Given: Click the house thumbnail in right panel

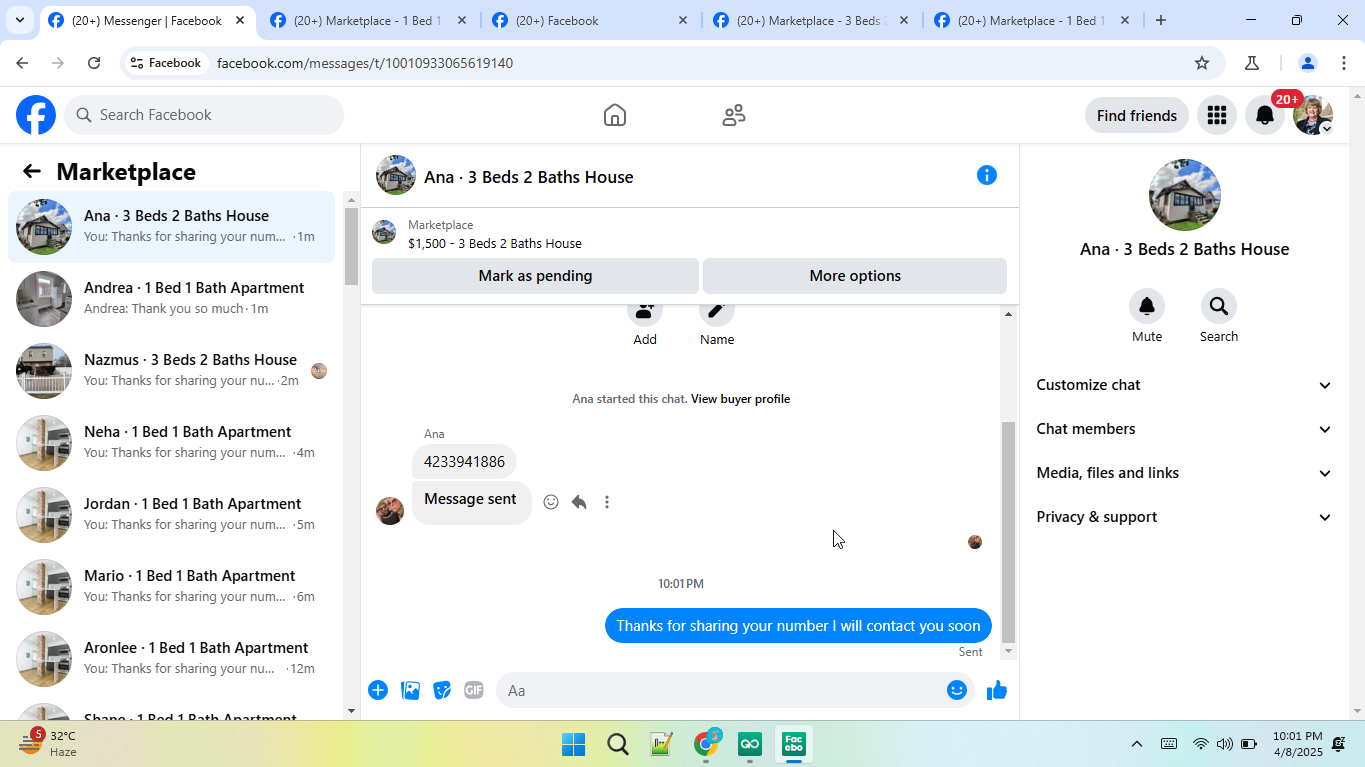Looking at the screenshot, I should coord(1185,195).
